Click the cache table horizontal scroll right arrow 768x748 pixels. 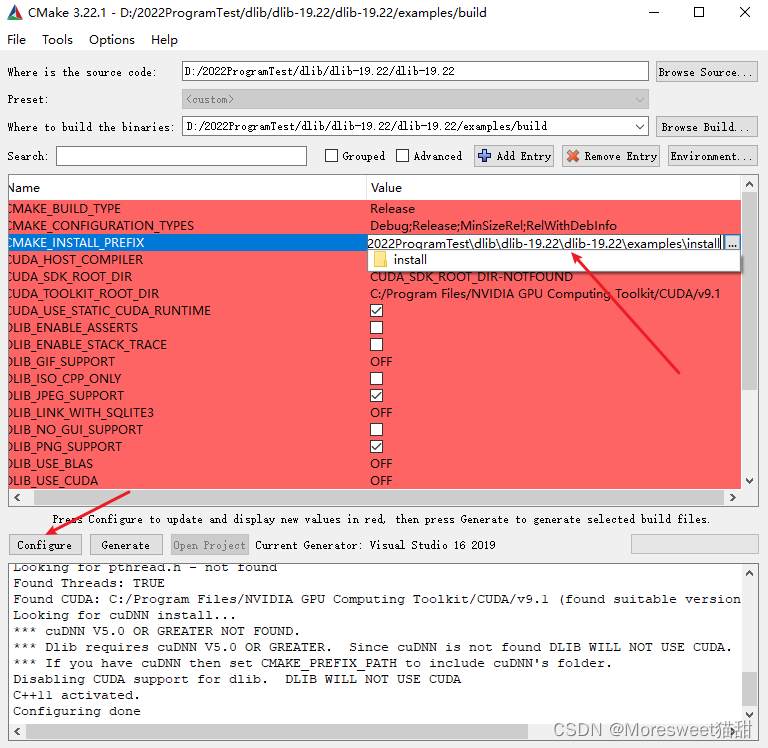733,497
